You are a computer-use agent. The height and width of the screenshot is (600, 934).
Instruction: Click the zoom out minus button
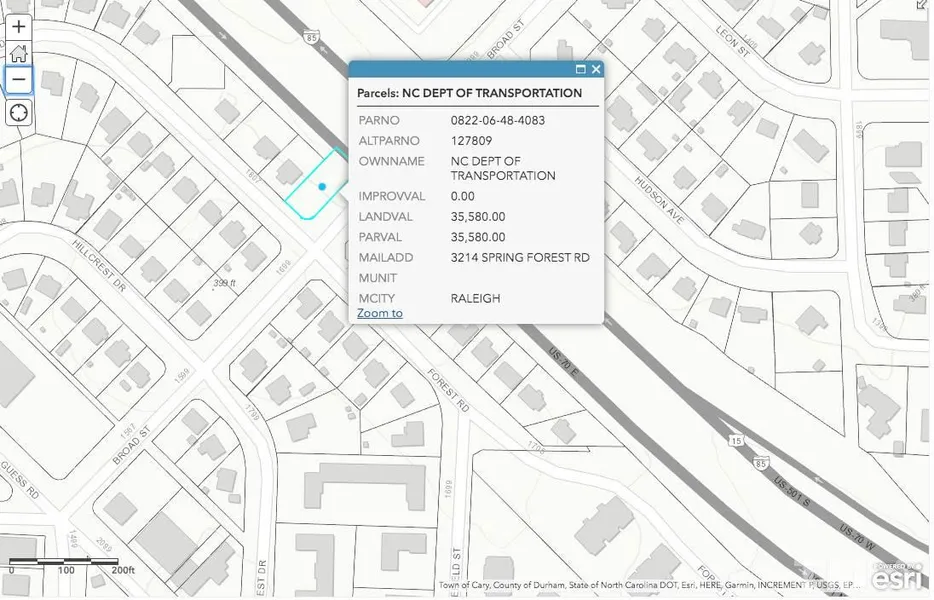point(18,80)
